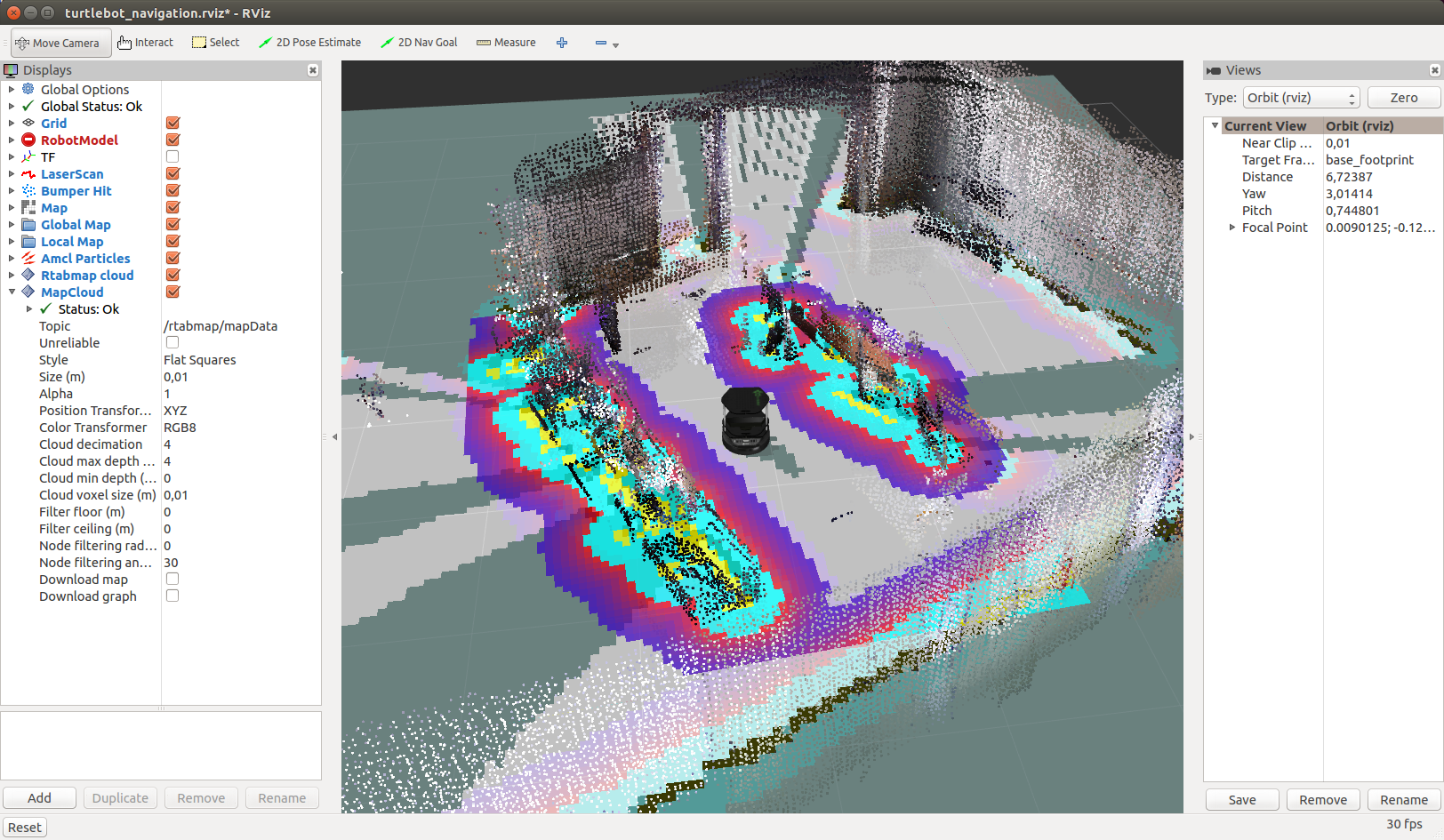Expand the Local Map tree item
1444x840 pixels.
[x=12, y=242]
